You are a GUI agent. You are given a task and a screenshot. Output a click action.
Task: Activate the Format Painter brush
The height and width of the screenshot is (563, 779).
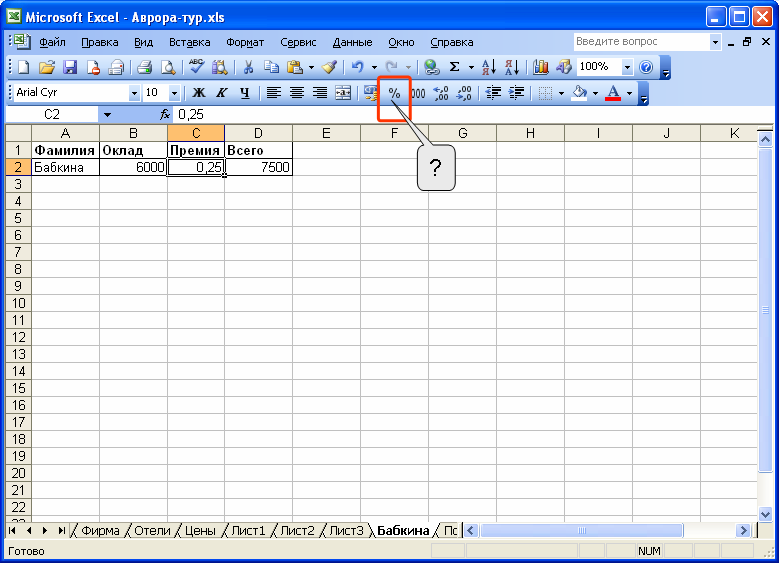click(x=329, y=67)
